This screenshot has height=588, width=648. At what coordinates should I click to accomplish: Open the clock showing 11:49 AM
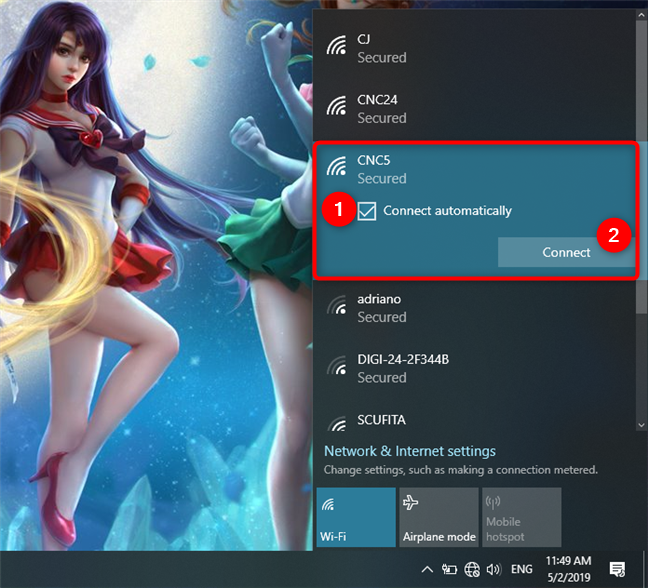568,561
